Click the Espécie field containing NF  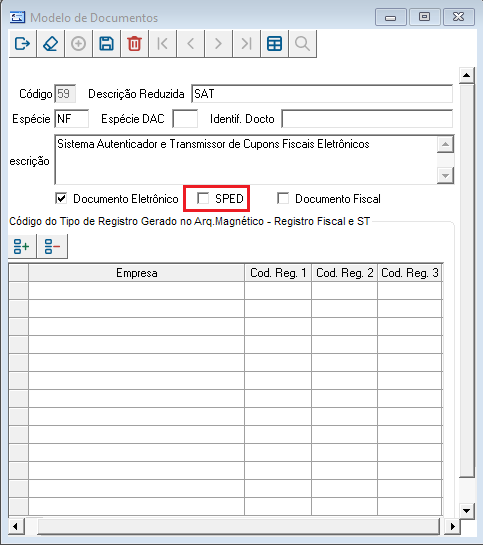pyautogui.click(x=72, y=119)
